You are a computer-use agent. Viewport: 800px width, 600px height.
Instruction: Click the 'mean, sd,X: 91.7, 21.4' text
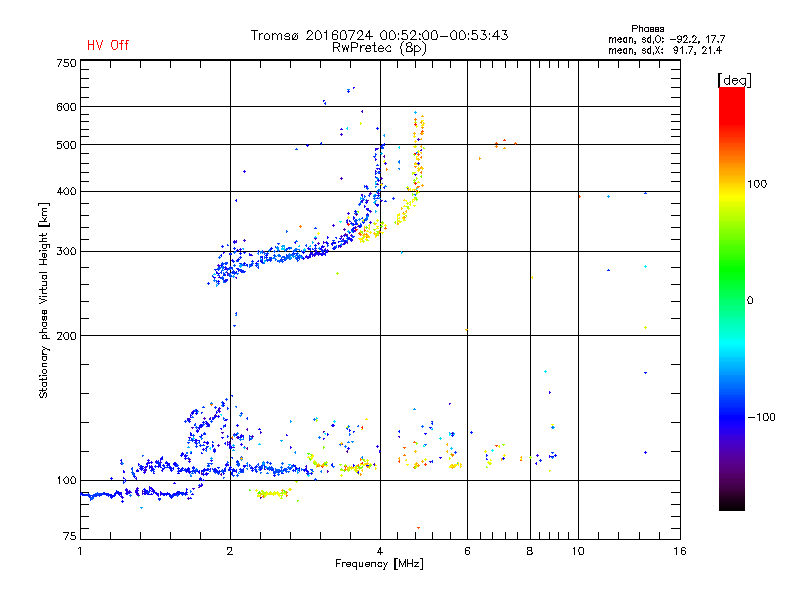665,50
